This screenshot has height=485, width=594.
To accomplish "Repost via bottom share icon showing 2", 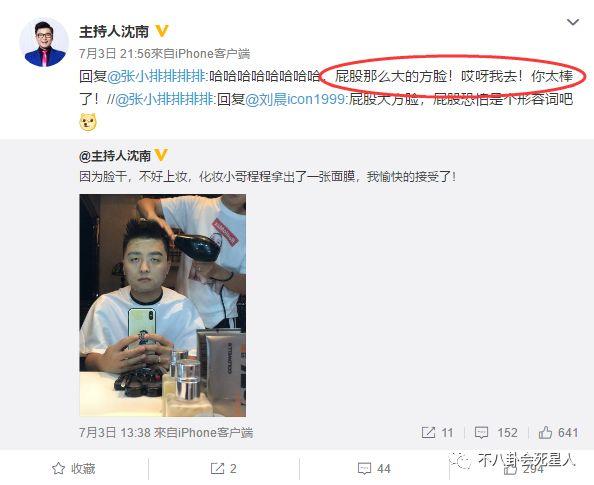I will coord(224,469).
